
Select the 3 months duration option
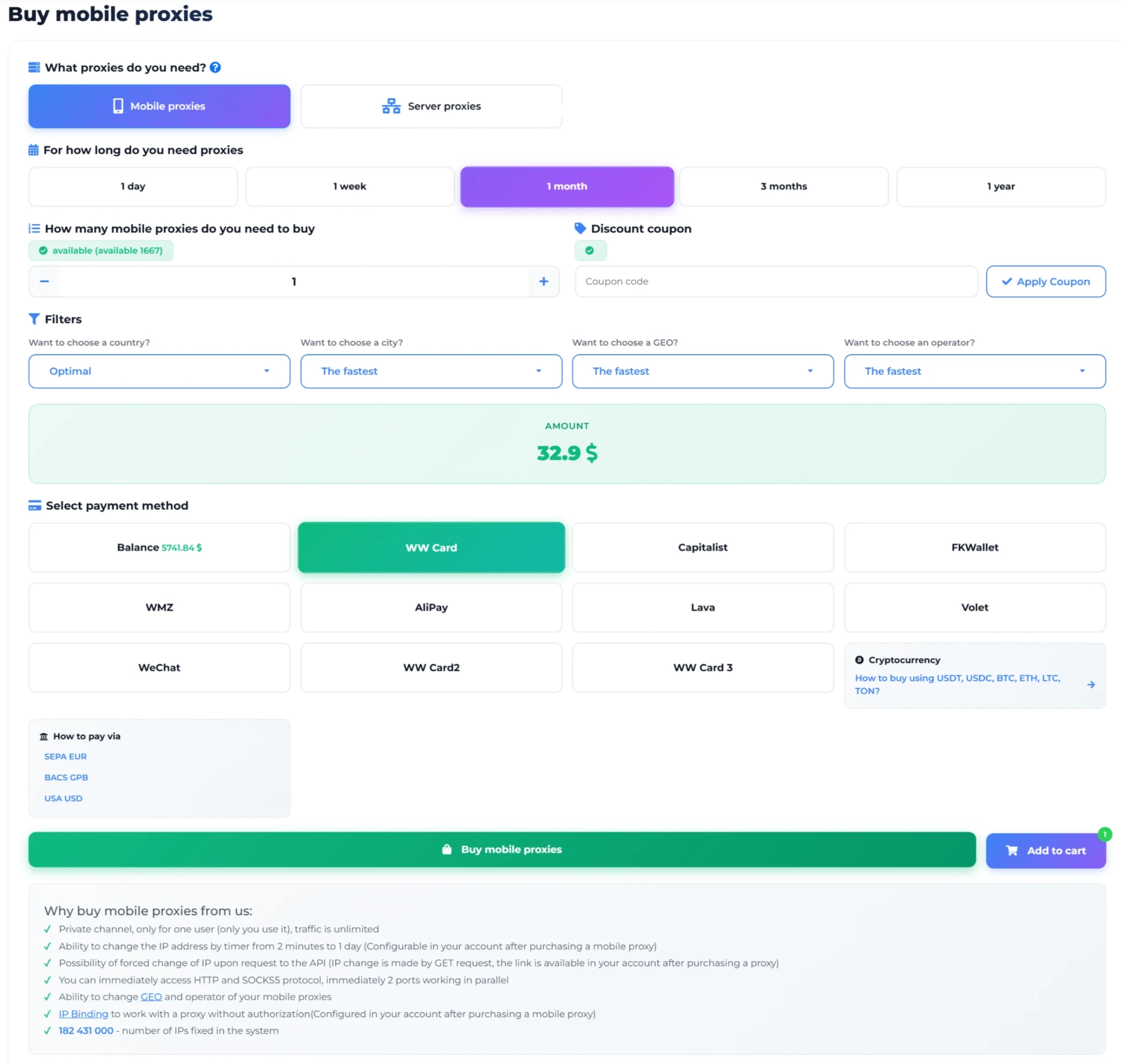pos(783,186)
